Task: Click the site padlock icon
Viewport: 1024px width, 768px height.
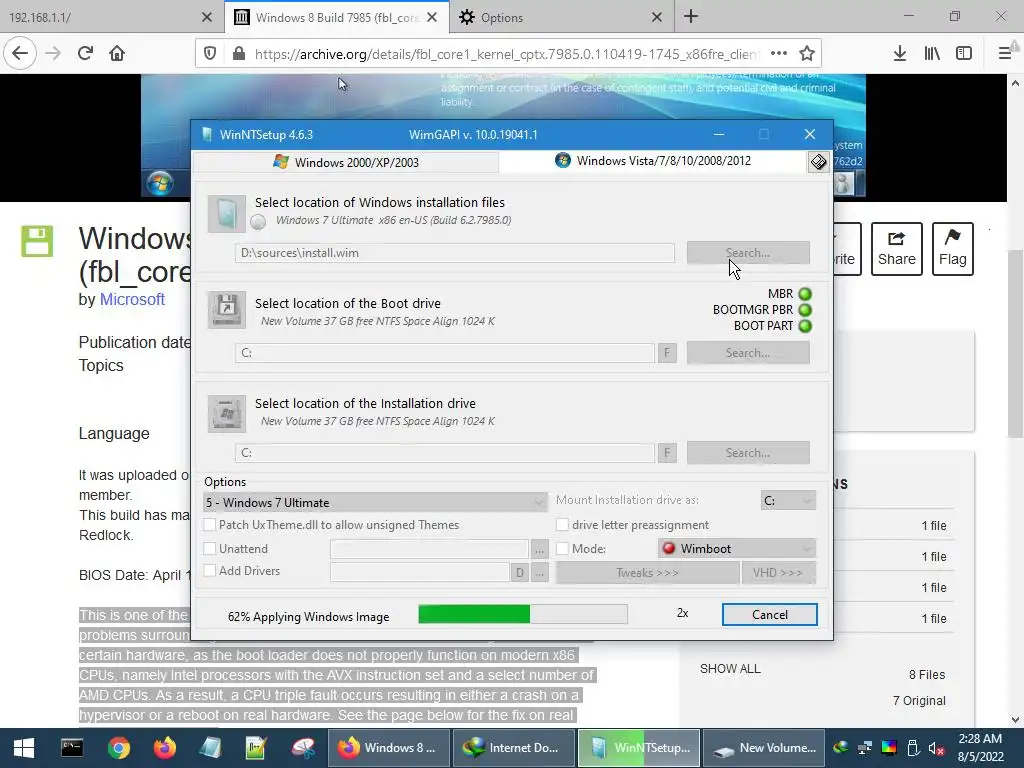Action: (x=239, y=54)
